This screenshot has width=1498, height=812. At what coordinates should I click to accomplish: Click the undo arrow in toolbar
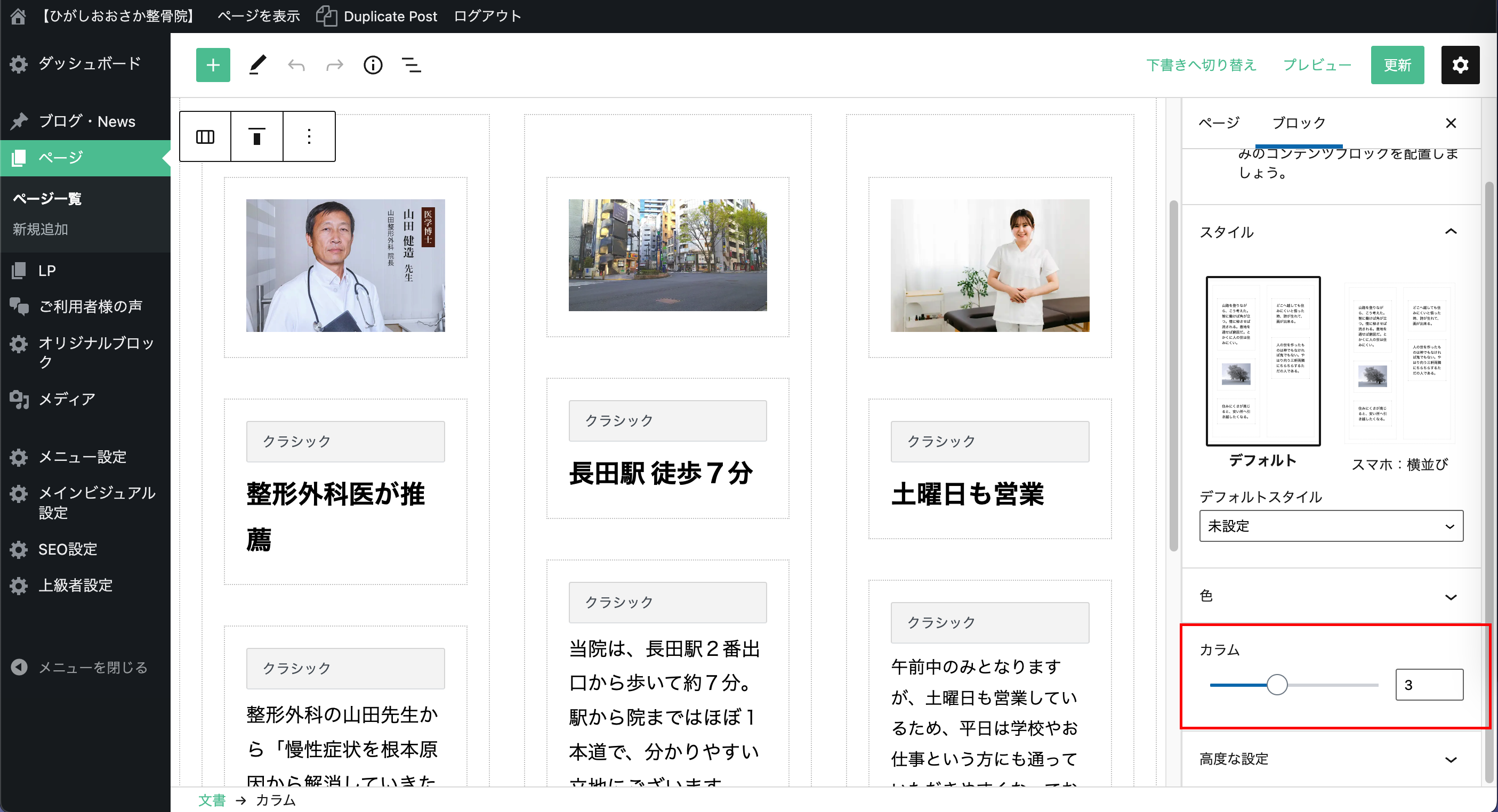coord(296,64)
